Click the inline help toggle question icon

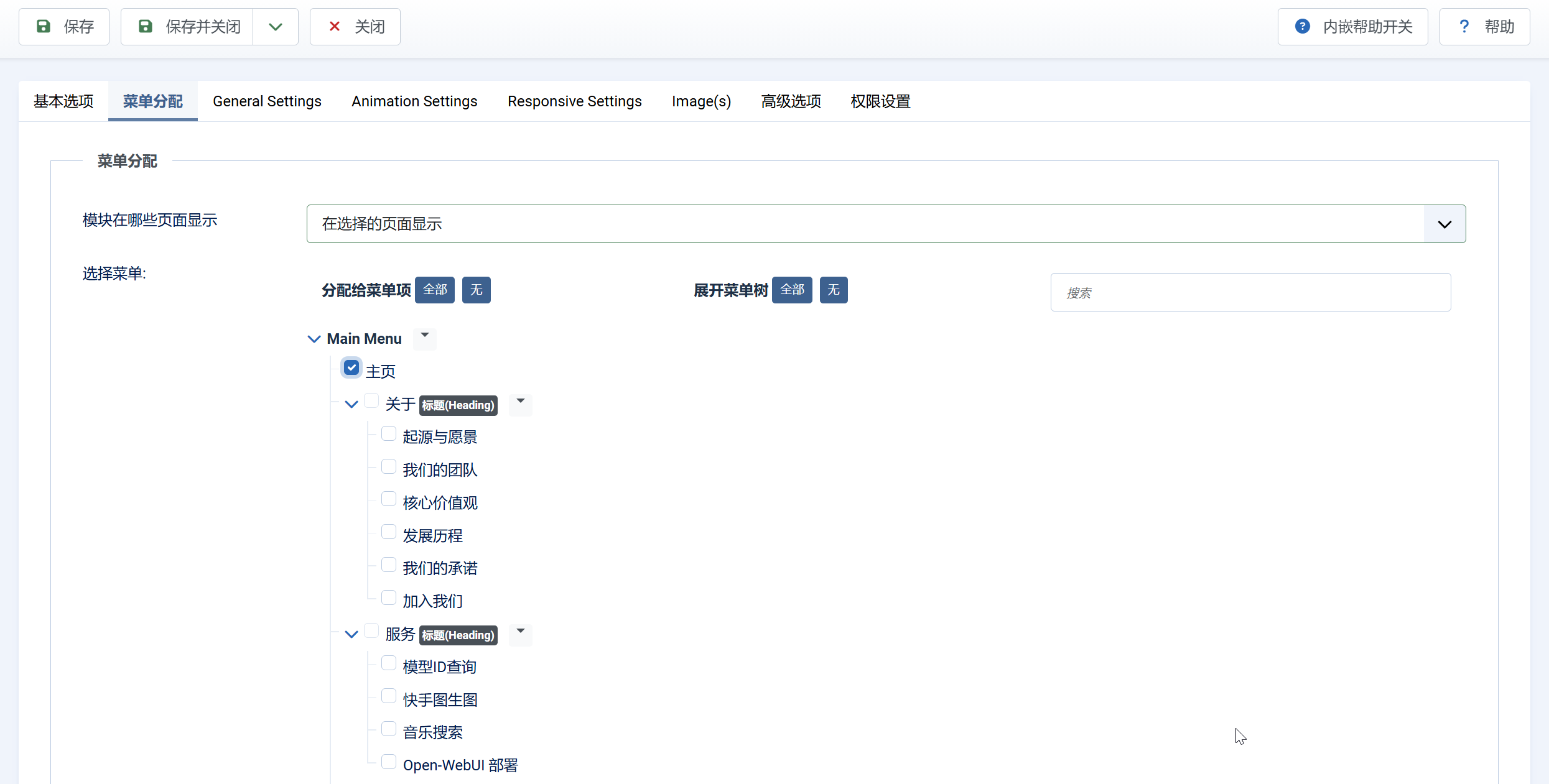(1302, 26)
